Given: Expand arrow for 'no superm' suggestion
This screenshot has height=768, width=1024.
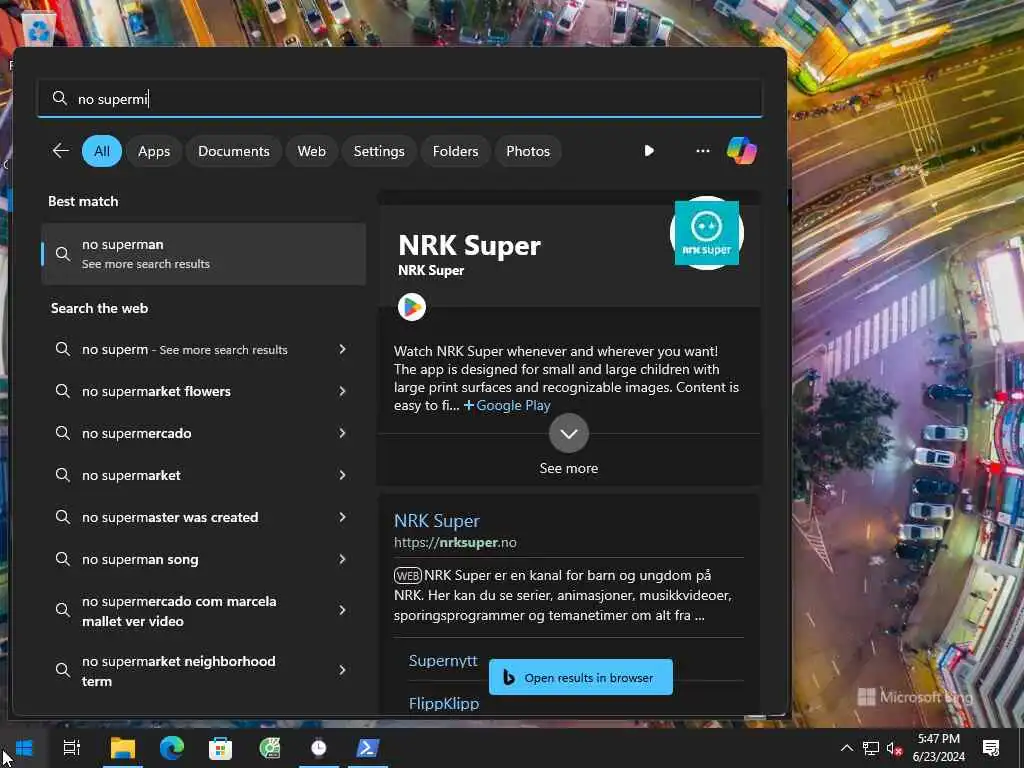Looking at the screenshot, I should [x=342, y=349].
